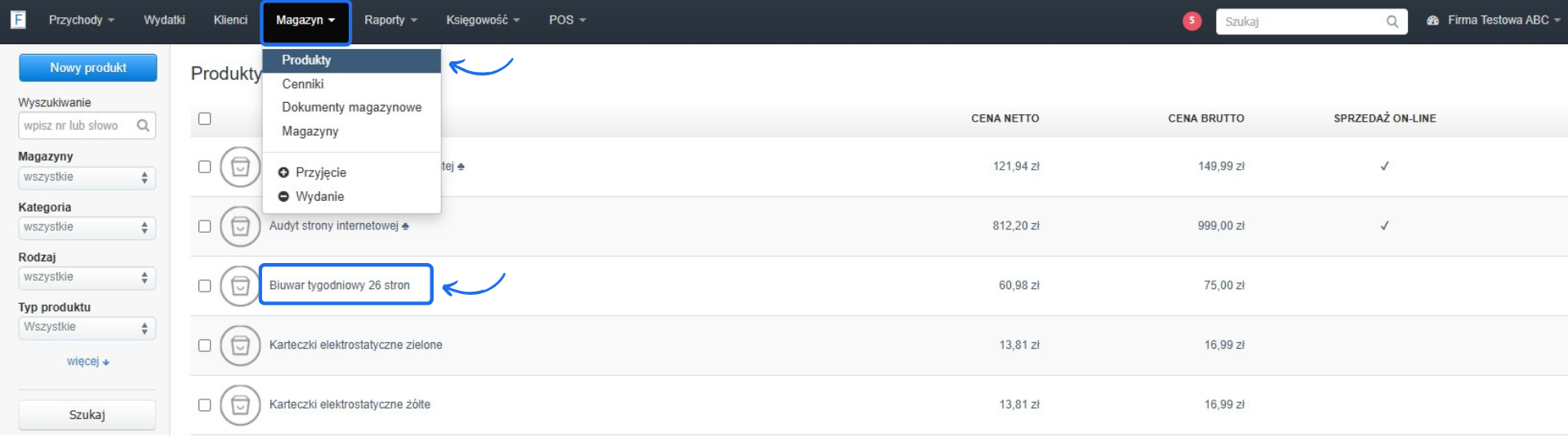
Task: Click the magnifier icon in top search
Action: point(1392,22)
